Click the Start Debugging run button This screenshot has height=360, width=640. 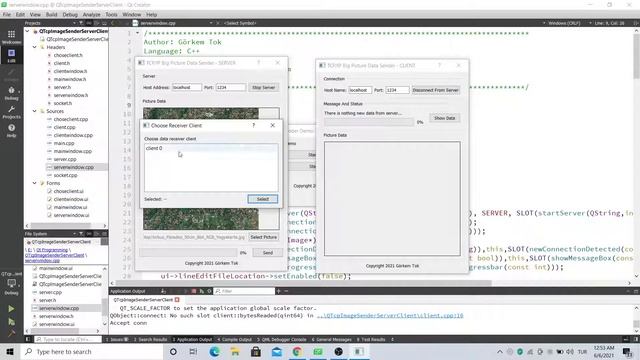click(x=11, y=322)
